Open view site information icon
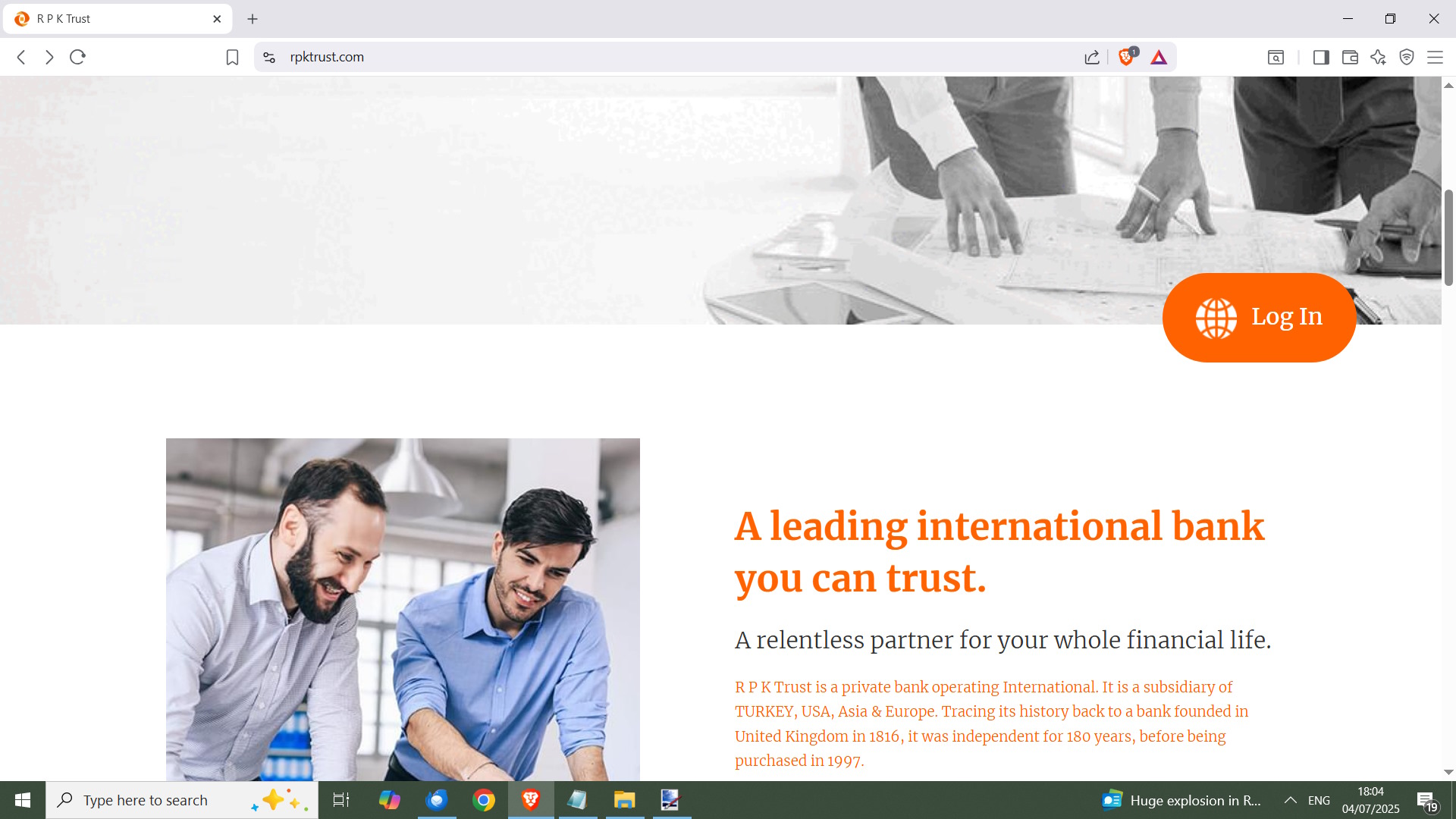The width and height of the screenshot is (1456, 819). point(269,58)
